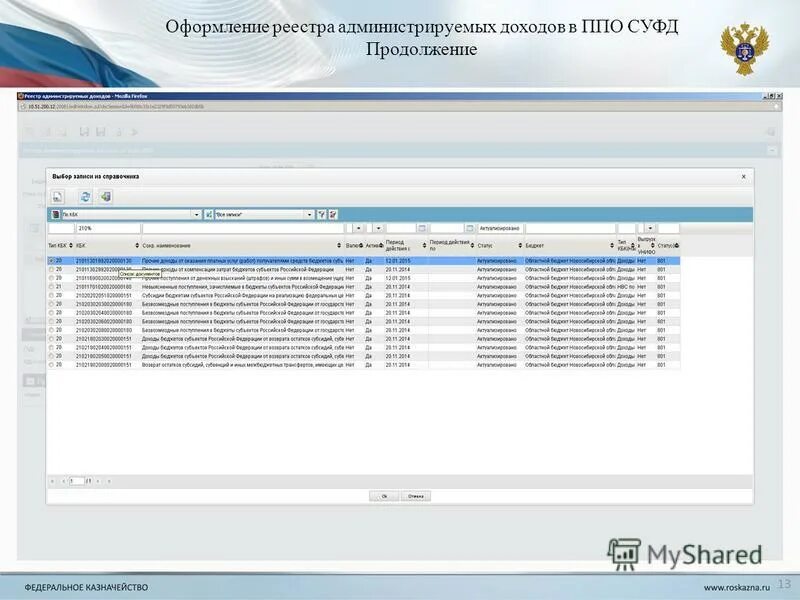Image resolution: width=800 pixels, height=600 pixels.
Task: Sort by КБК column
Action: 137,245
